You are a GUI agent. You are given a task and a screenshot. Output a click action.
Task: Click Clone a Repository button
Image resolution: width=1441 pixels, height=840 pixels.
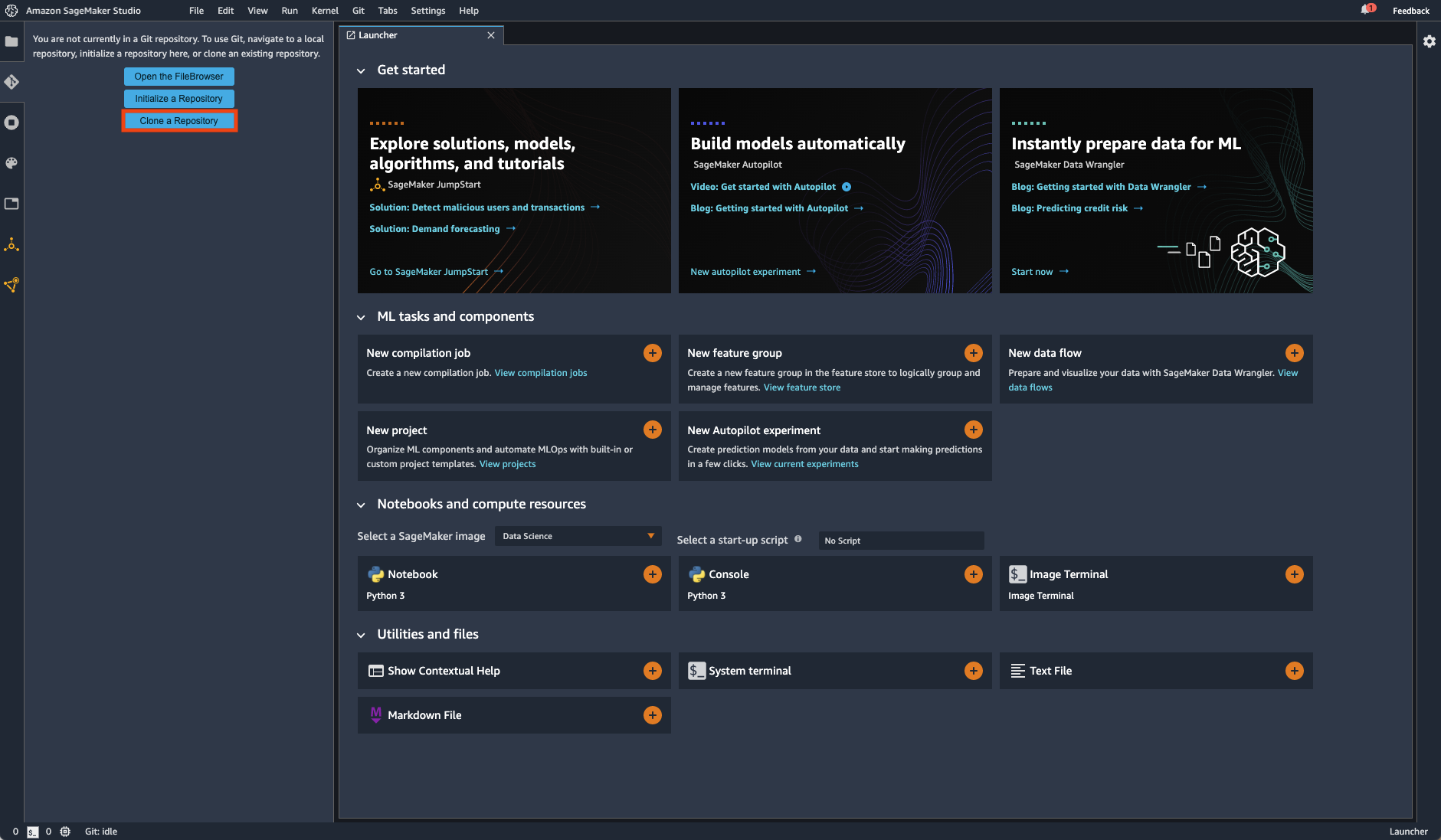179,121
